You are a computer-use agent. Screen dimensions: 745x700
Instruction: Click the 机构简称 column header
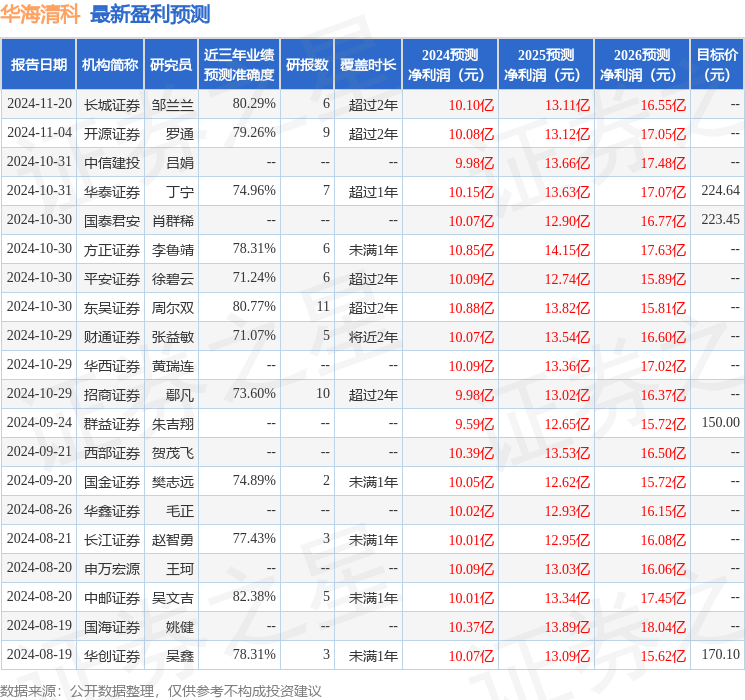coord(110,65)
